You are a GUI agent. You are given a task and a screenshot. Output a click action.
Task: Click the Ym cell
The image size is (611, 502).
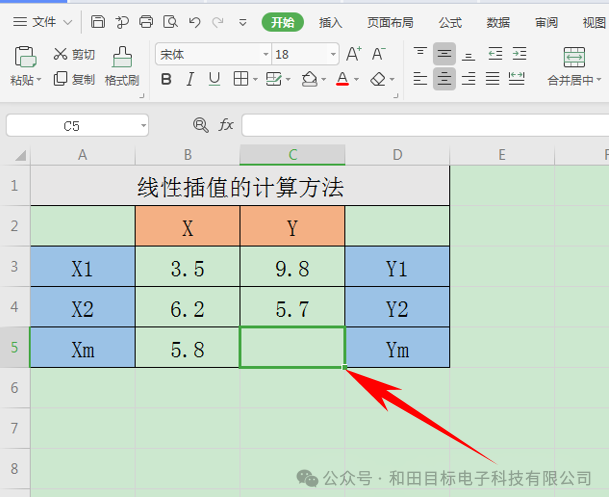(x=397, y=347)
